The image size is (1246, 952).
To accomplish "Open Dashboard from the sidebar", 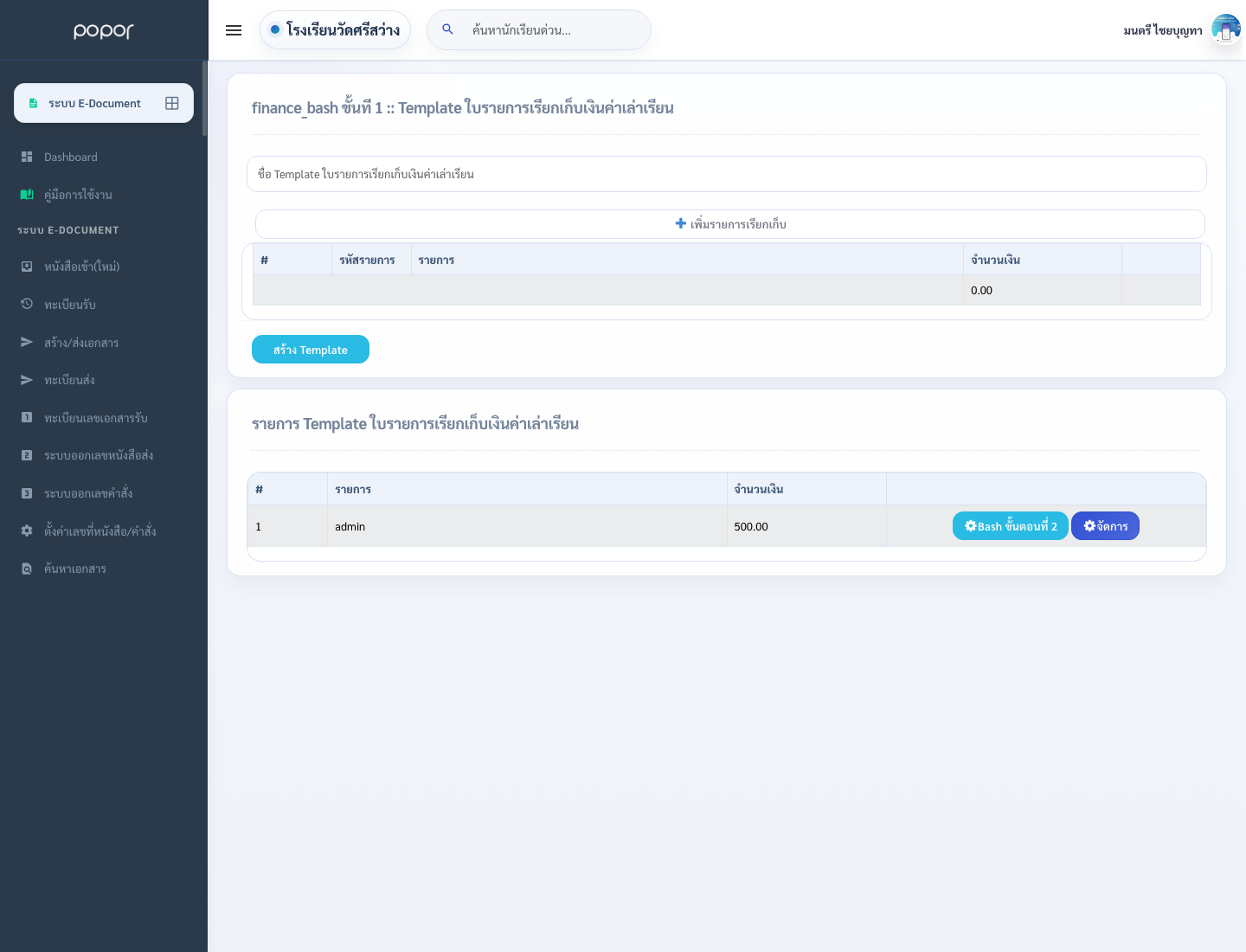I will [x=71, y=157].
